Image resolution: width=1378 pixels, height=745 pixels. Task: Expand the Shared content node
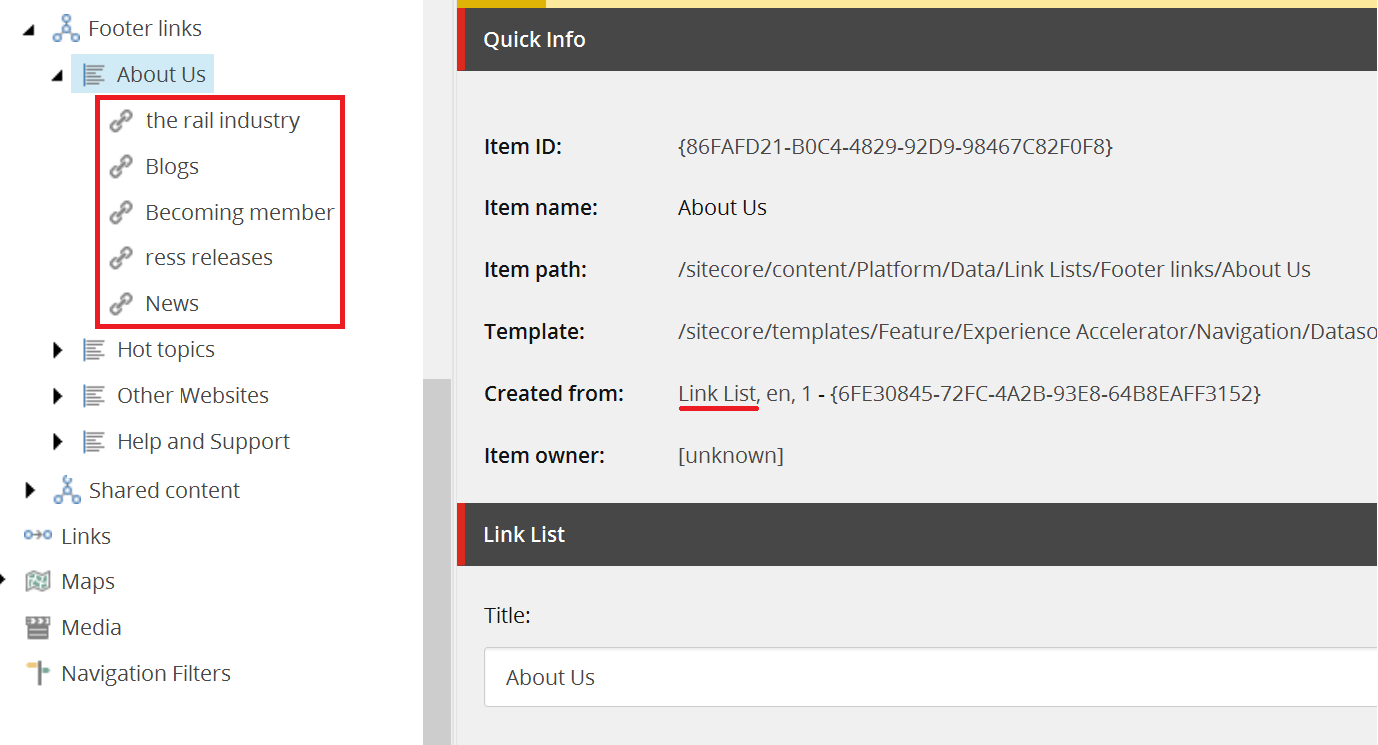pyautogui.click(x=30, y=490)
